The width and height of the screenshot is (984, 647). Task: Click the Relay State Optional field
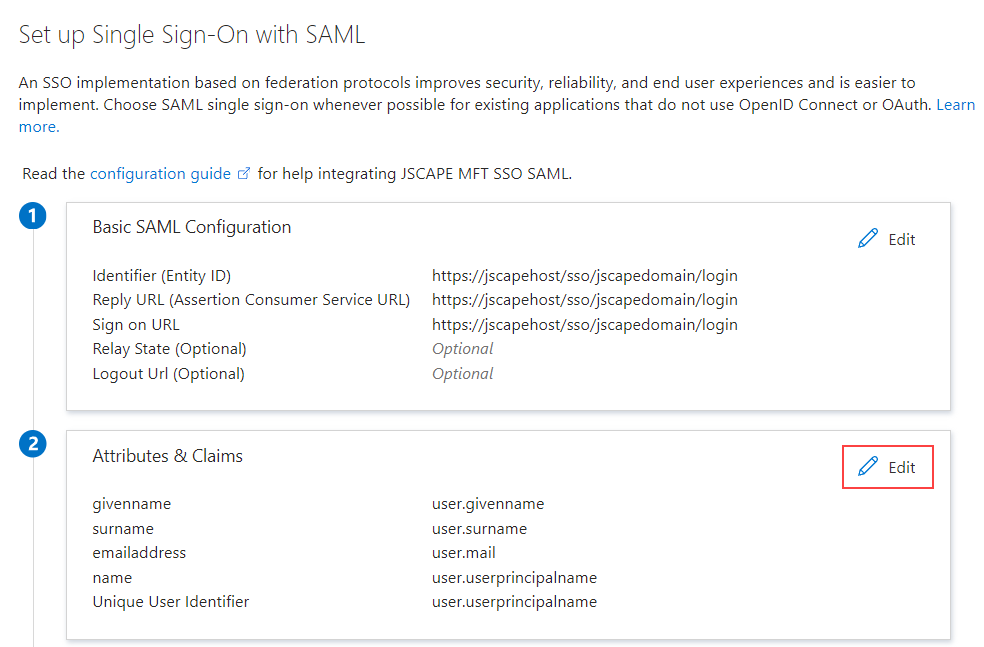click(463, 348)
